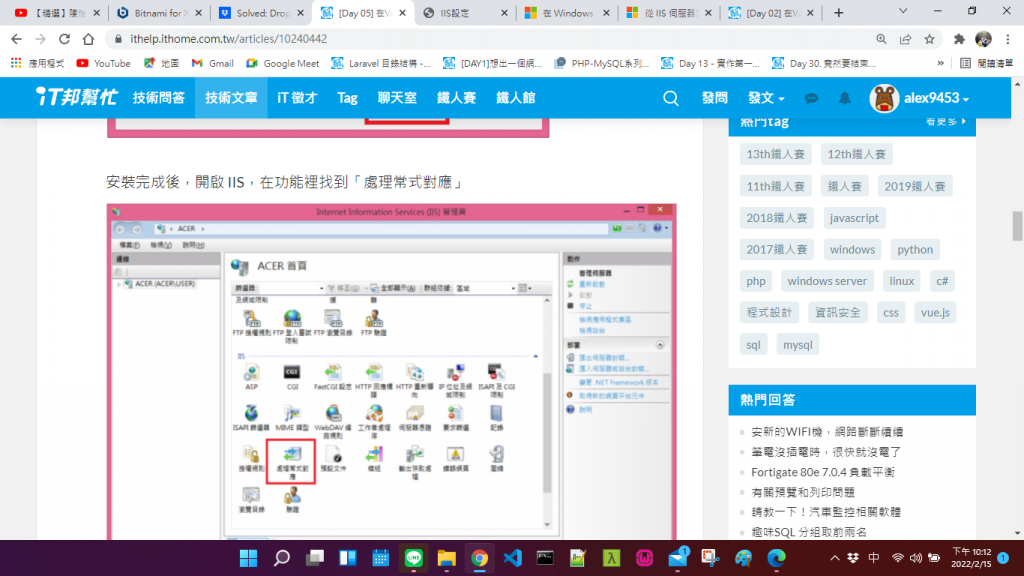The width and height of the screenshot is (1024, 576).
Task: Open the browser home page
Action: click(88, 39)
